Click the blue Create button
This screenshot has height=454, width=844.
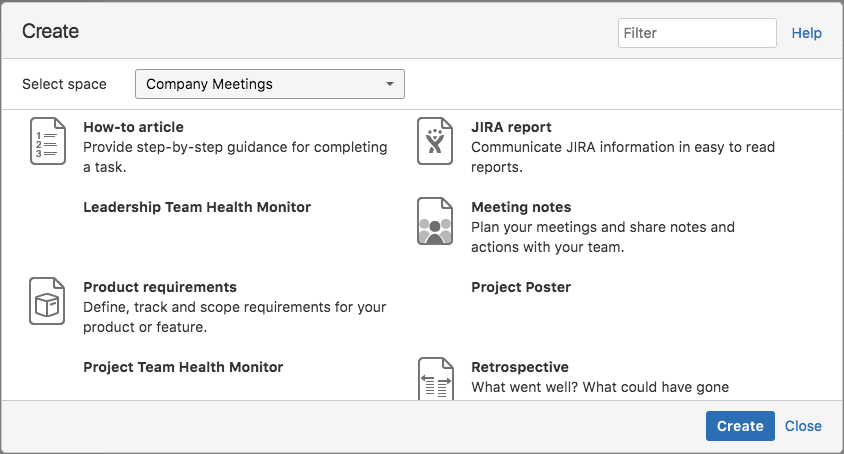pos(740,426)
